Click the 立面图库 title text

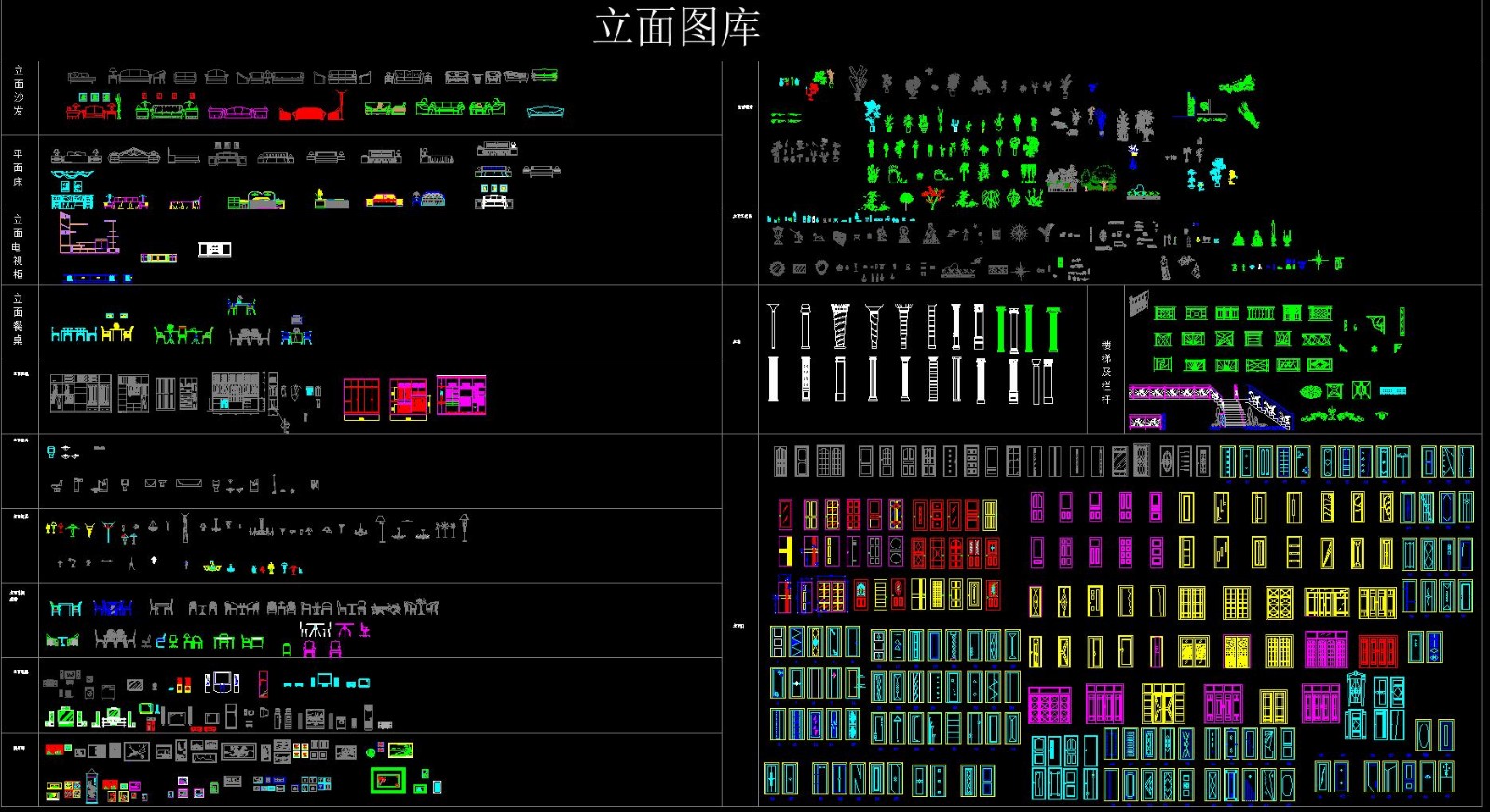[677, 27]
